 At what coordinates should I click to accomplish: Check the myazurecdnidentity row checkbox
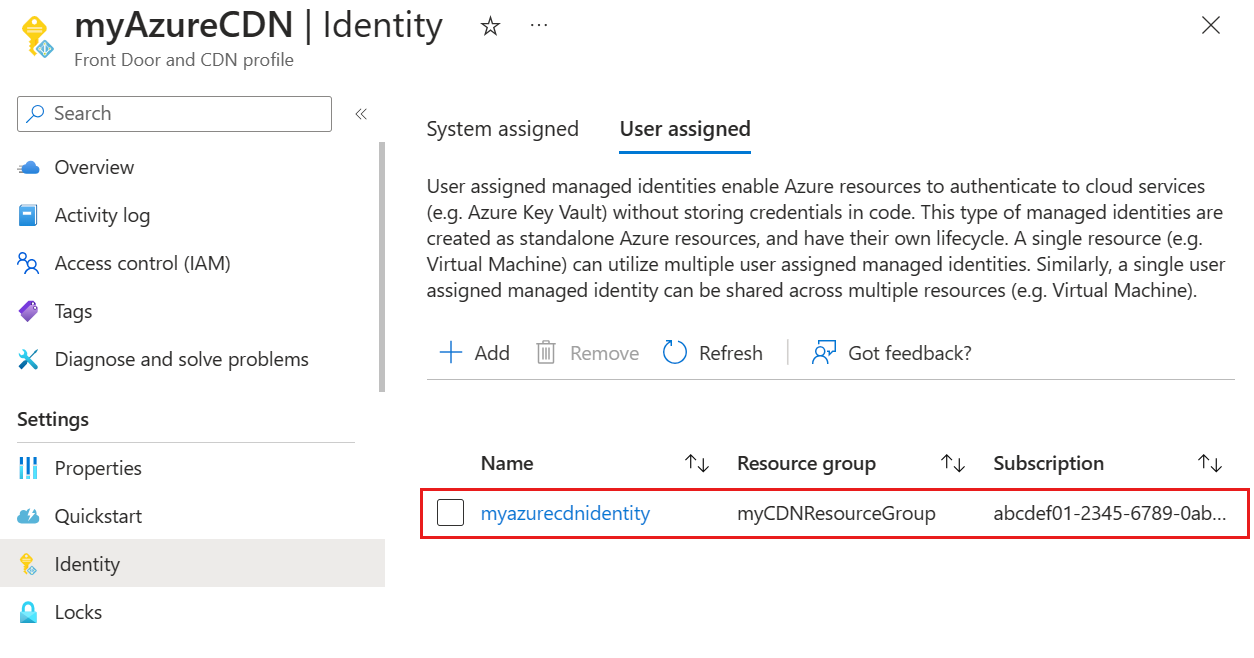click(450, 513)
